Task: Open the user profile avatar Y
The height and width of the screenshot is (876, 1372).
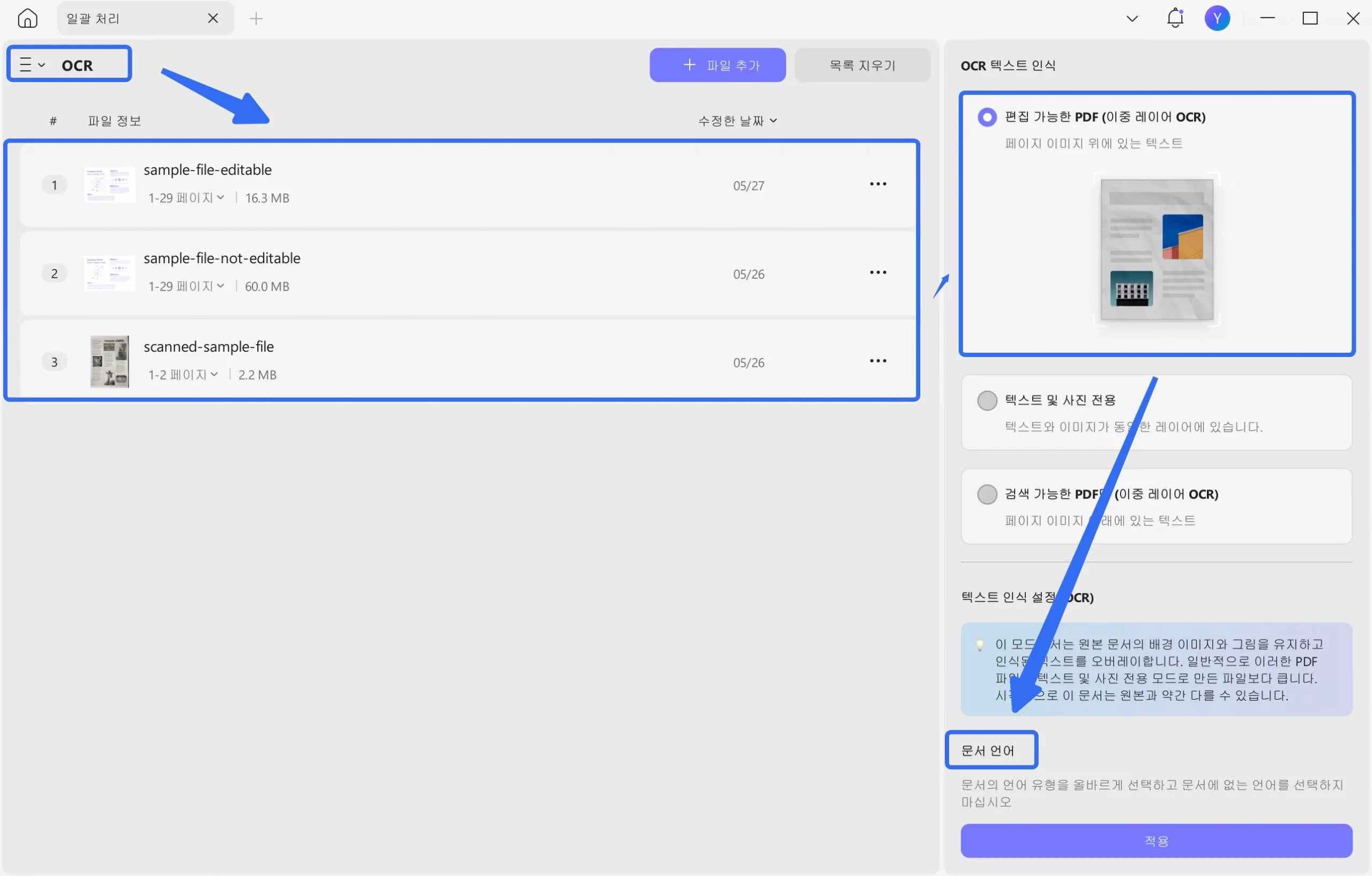Action: 1217,18
